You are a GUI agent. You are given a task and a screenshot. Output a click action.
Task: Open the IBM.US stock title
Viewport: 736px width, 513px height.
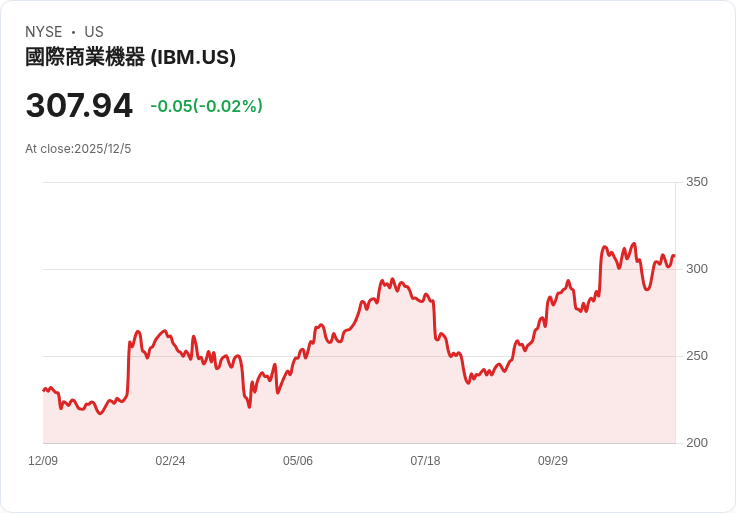(x=193, y=57)
